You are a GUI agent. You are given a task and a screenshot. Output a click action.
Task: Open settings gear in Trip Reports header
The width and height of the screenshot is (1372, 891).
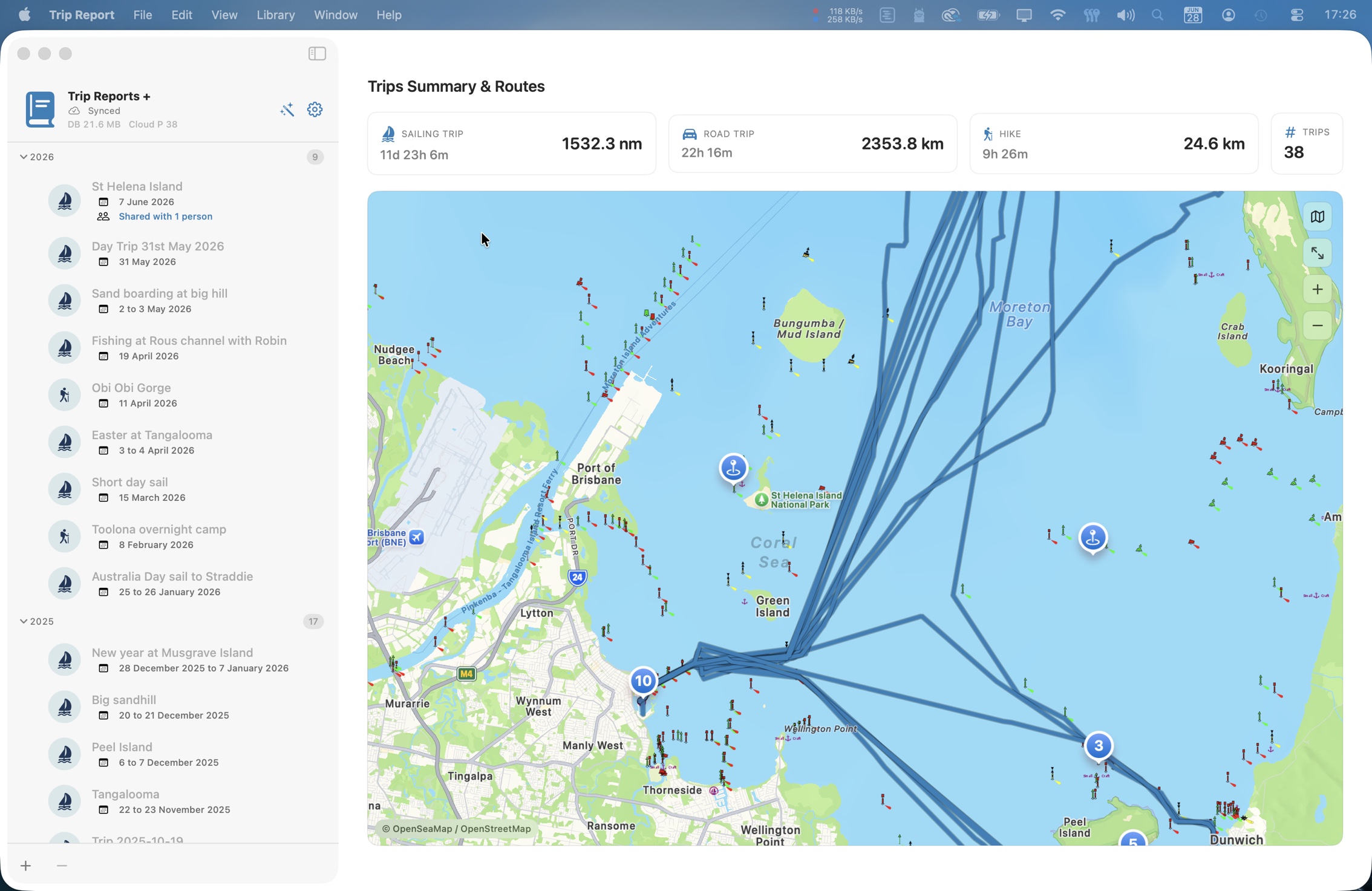coord(315,109)
